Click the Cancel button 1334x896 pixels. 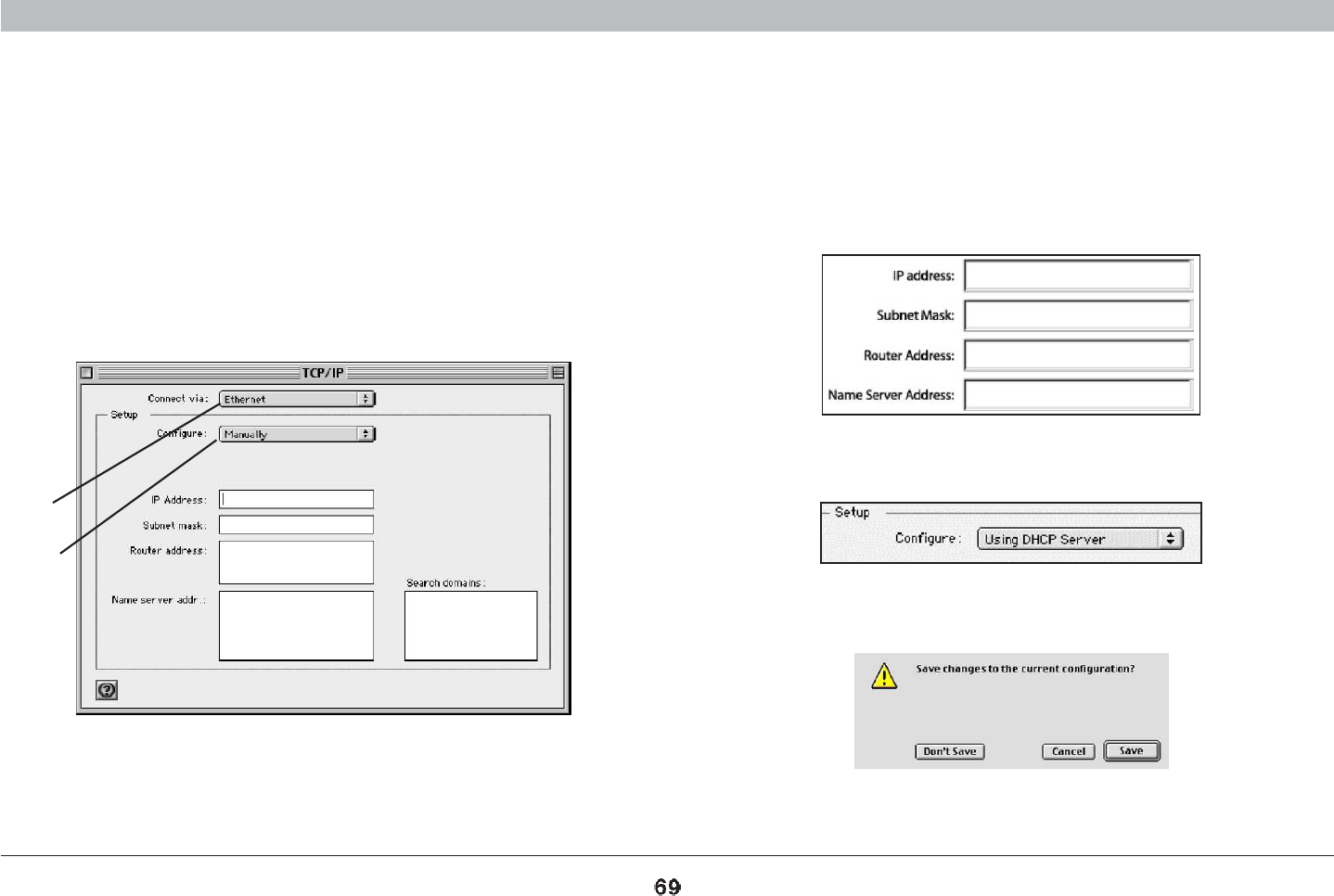pyautogui.click(x=1069, y=751)
